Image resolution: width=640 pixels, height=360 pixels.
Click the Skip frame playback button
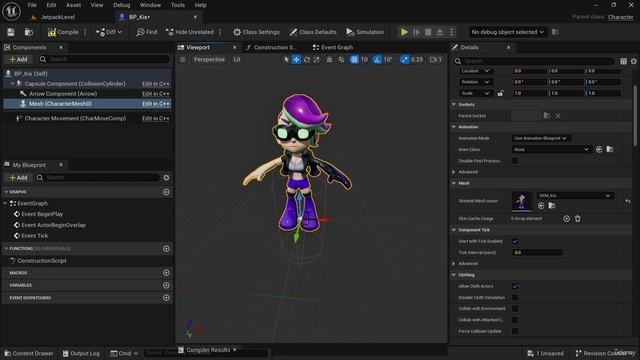[x=416, y=32]
